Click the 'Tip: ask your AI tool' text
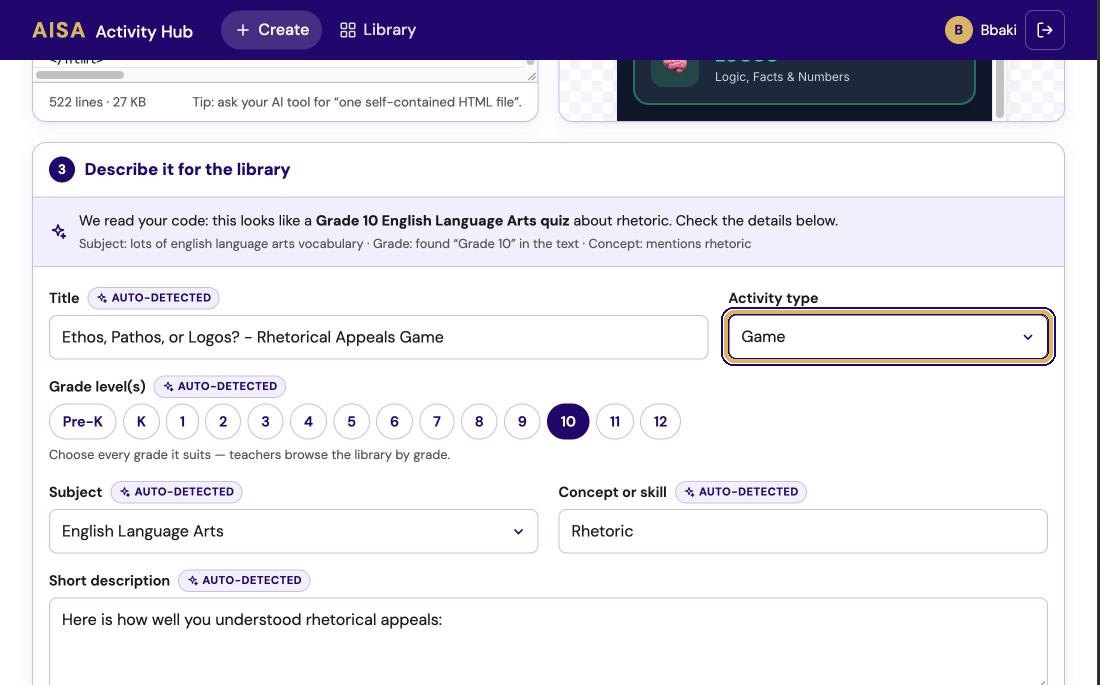The height and width of the screenshot is (685, 1100). pos(357,102)
